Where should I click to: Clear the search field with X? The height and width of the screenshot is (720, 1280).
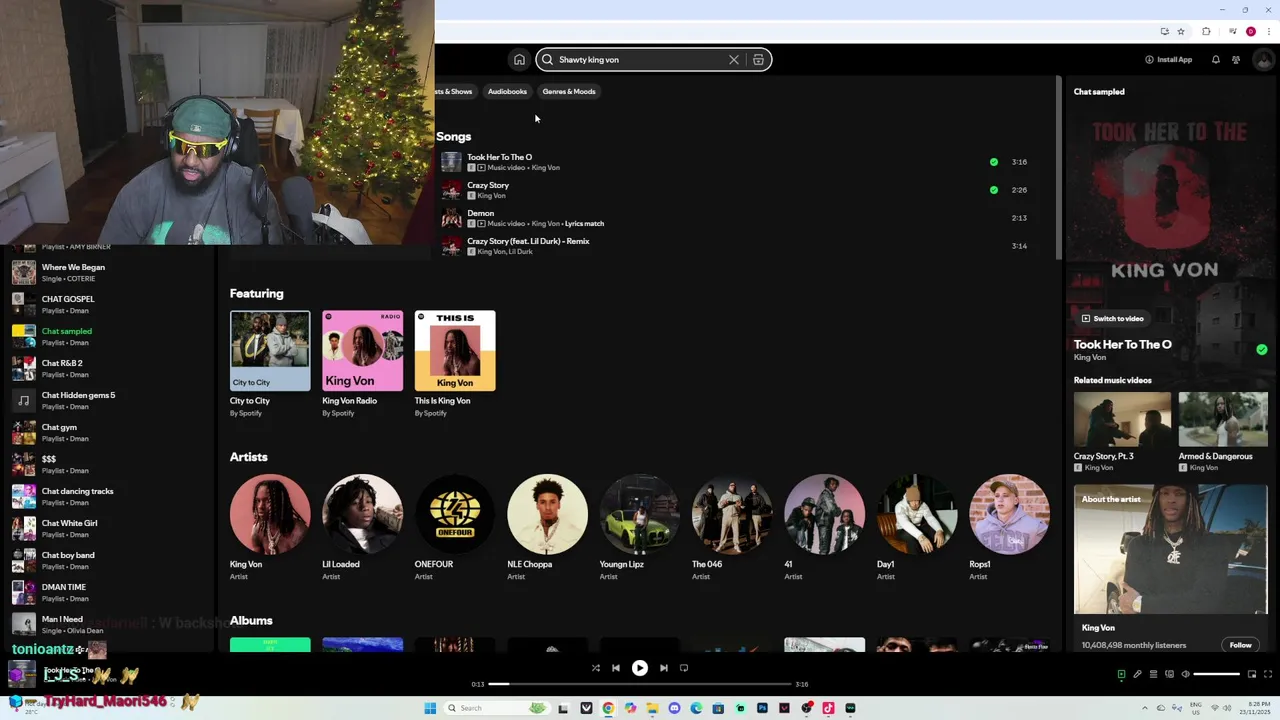tap(734, 60)
